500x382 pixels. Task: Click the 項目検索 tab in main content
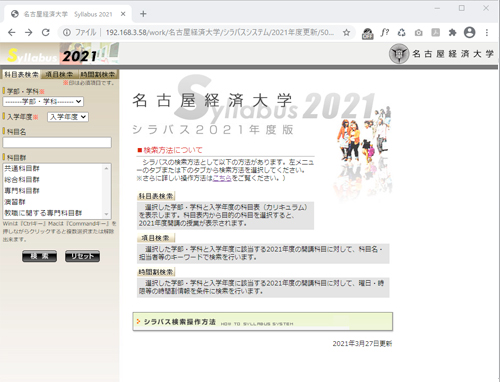(156, 238)
